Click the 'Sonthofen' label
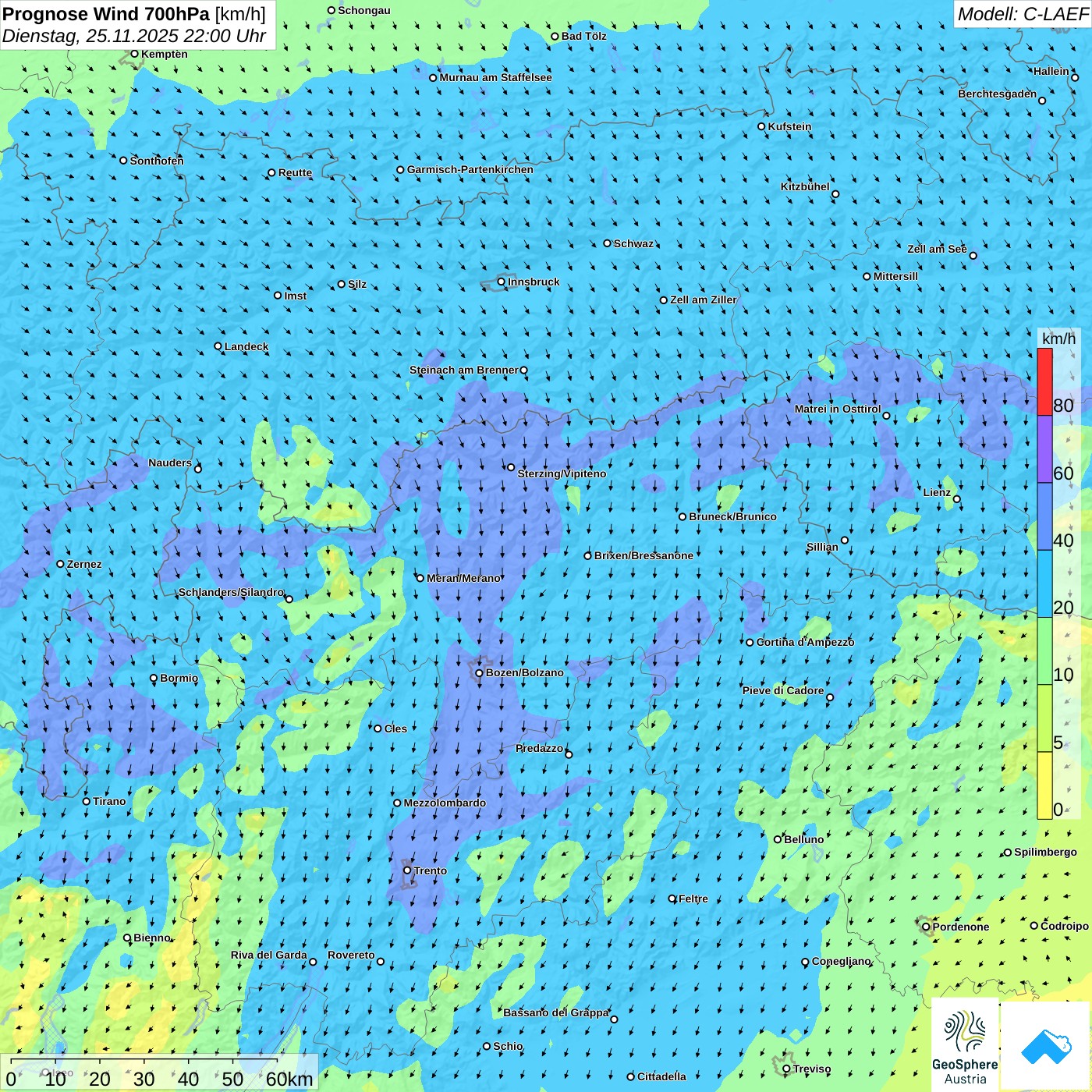The image size is (1092, 1092). (x=157, y=161)
